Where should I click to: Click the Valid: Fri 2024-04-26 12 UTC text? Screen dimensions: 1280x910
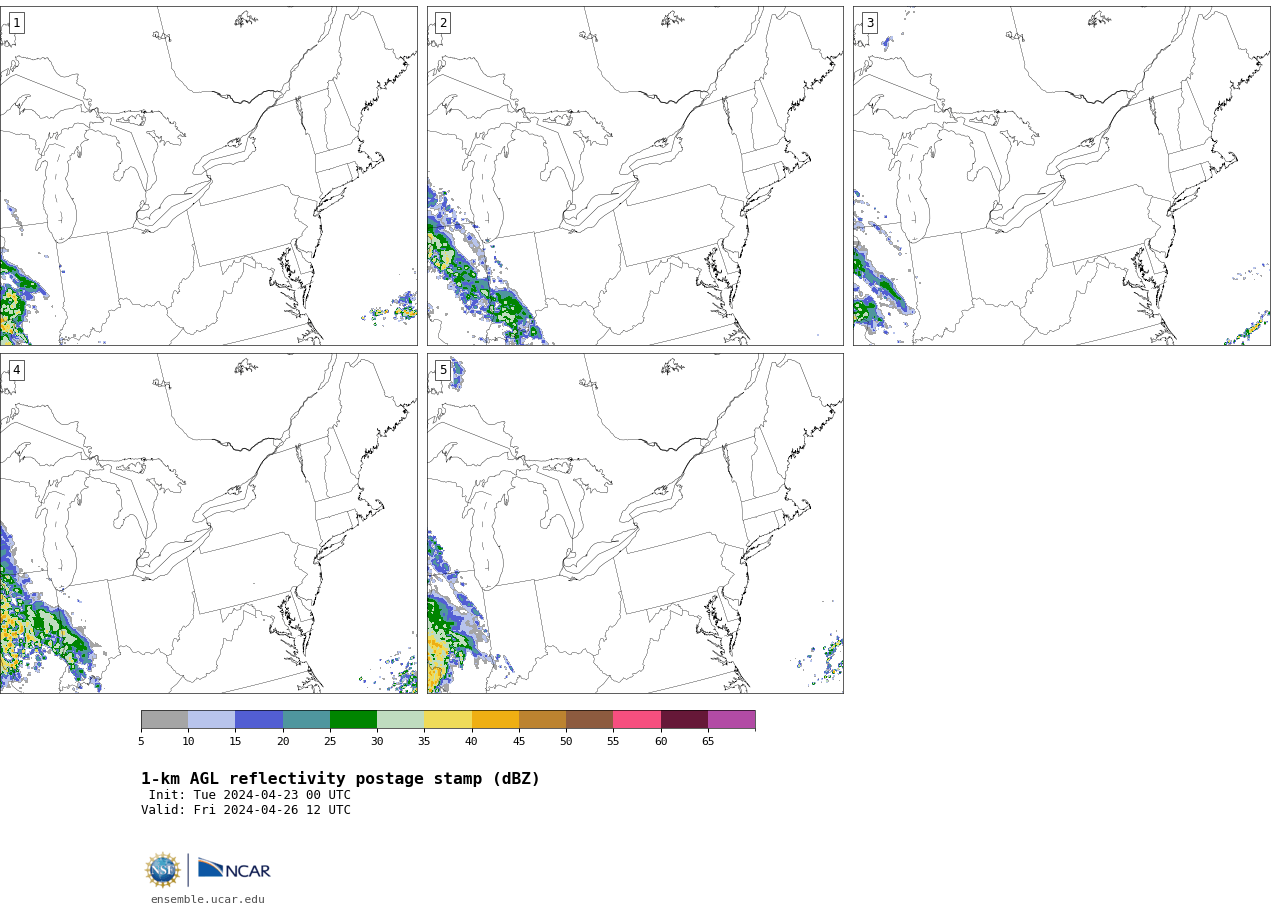(x=246, y=810)
